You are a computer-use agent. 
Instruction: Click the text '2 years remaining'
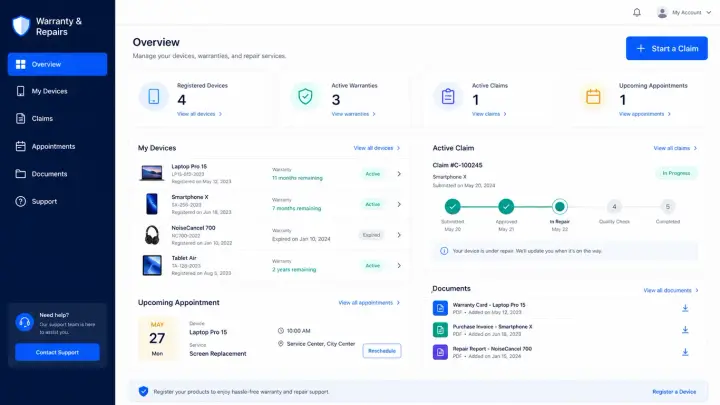[294, 270]
